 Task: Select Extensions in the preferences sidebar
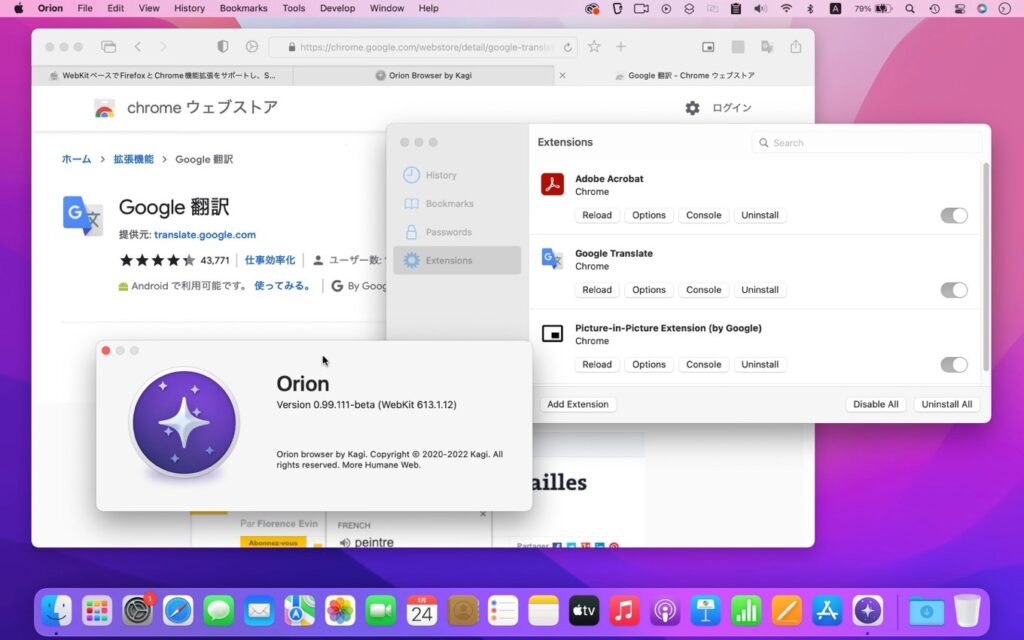click(455, 260)
